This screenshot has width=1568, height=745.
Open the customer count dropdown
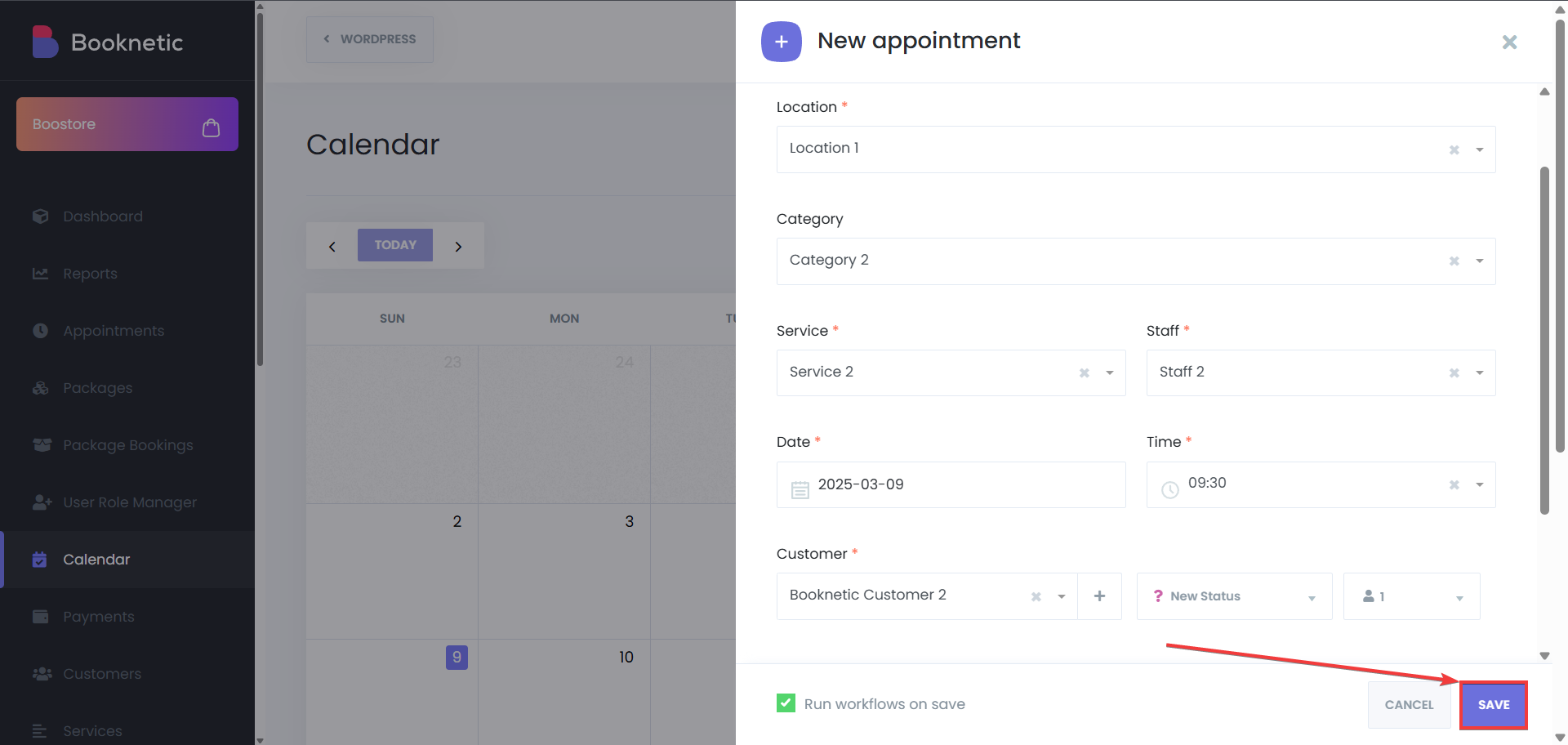[1411, 596]
